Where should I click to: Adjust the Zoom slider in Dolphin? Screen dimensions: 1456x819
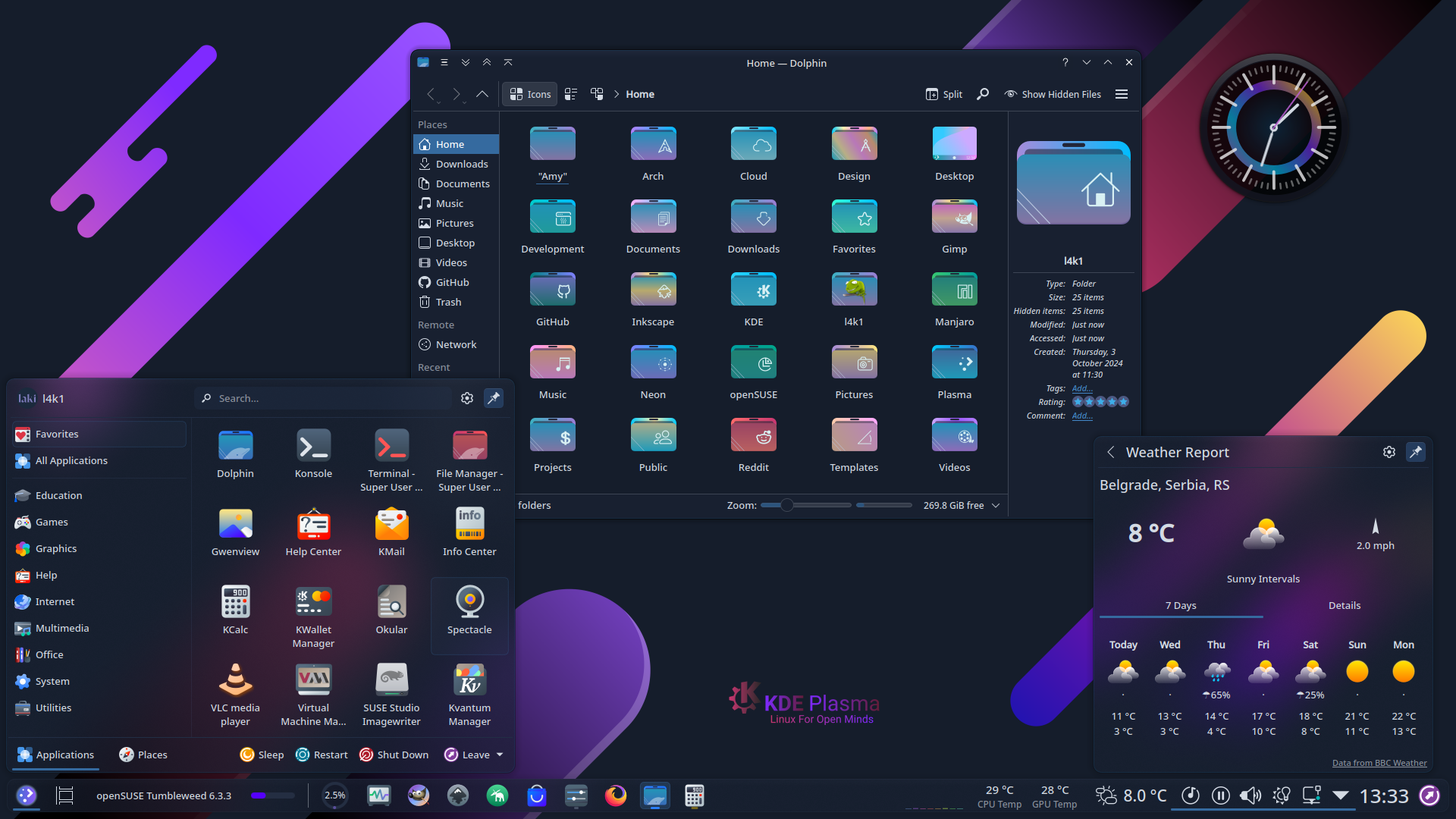tap(806, 505)
